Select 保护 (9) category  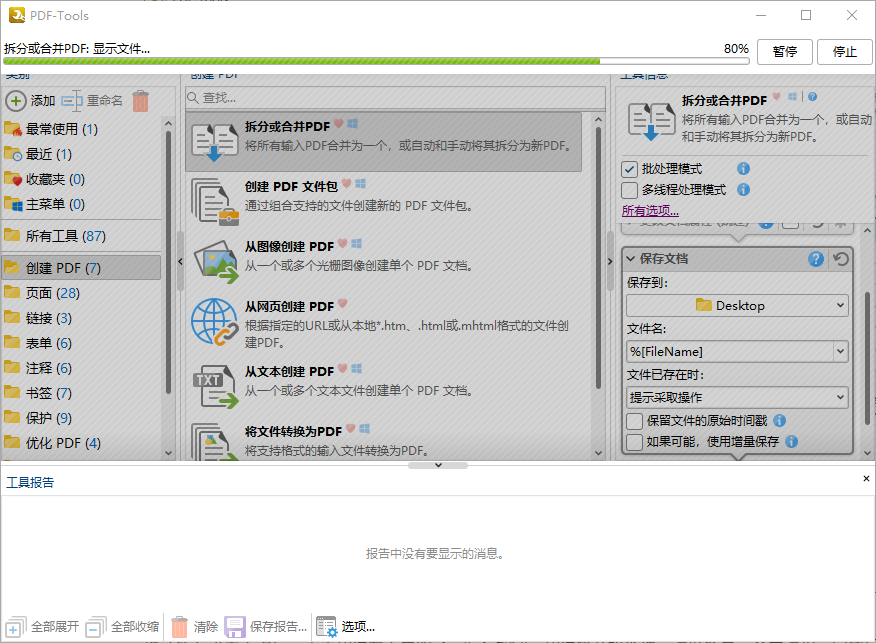[82, 418]
